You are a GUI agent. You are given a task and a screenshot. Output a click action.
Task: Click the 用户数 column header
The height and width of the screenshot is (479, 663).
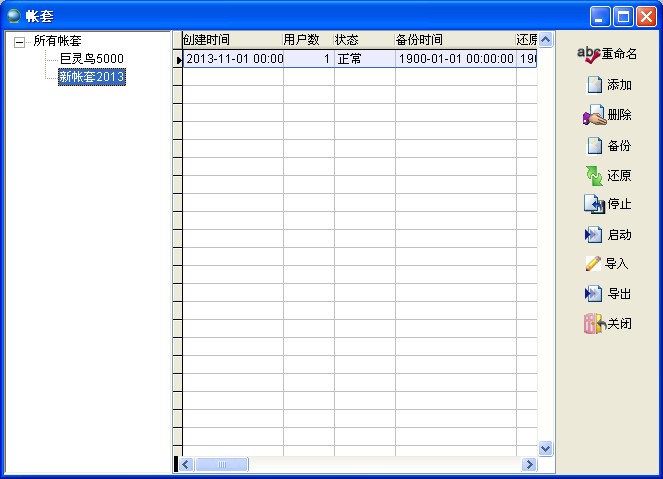coord(308,40)
